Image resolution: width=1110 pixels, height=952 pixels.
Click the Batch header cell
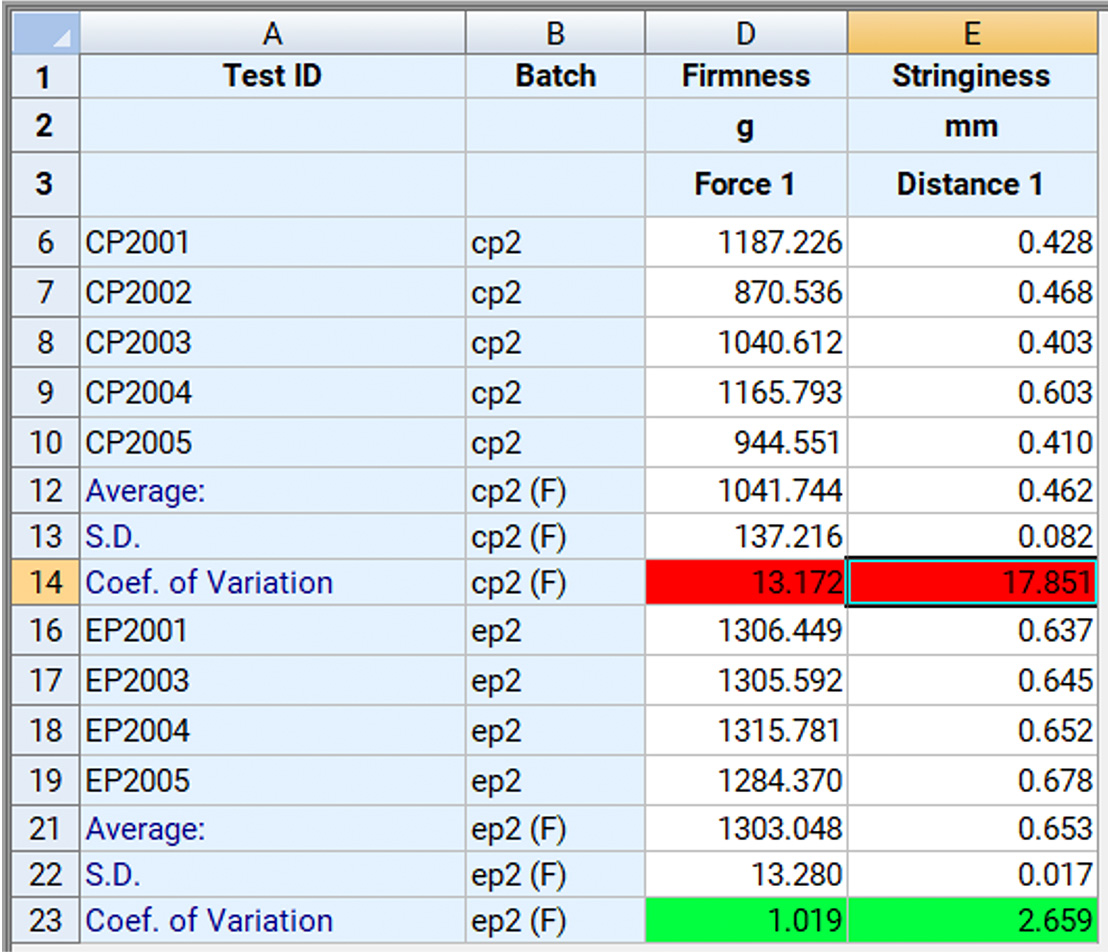click(x=555, y=76)
